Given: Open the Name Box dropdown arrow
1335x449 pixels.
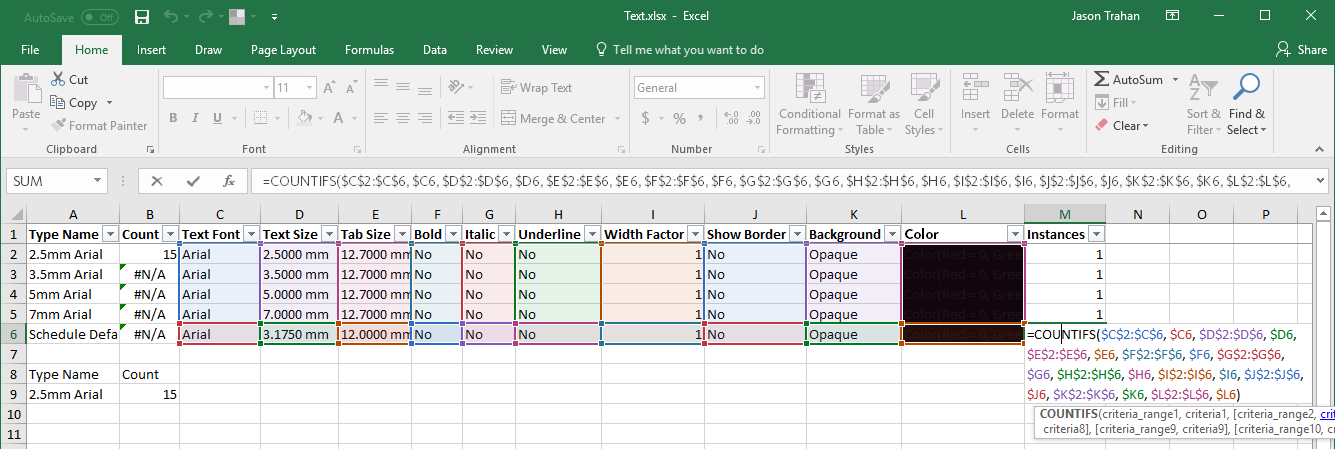Looking at the screenshot, I should point(98,181).
